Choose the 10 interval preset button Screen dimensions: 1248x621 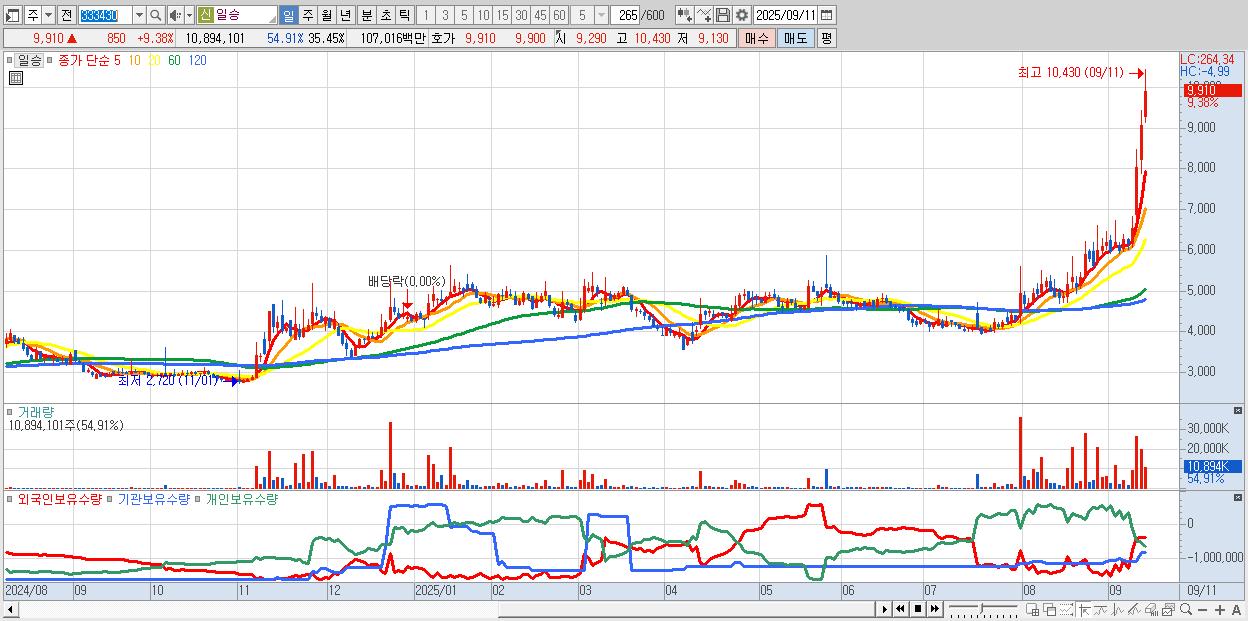tap(483, 15)
